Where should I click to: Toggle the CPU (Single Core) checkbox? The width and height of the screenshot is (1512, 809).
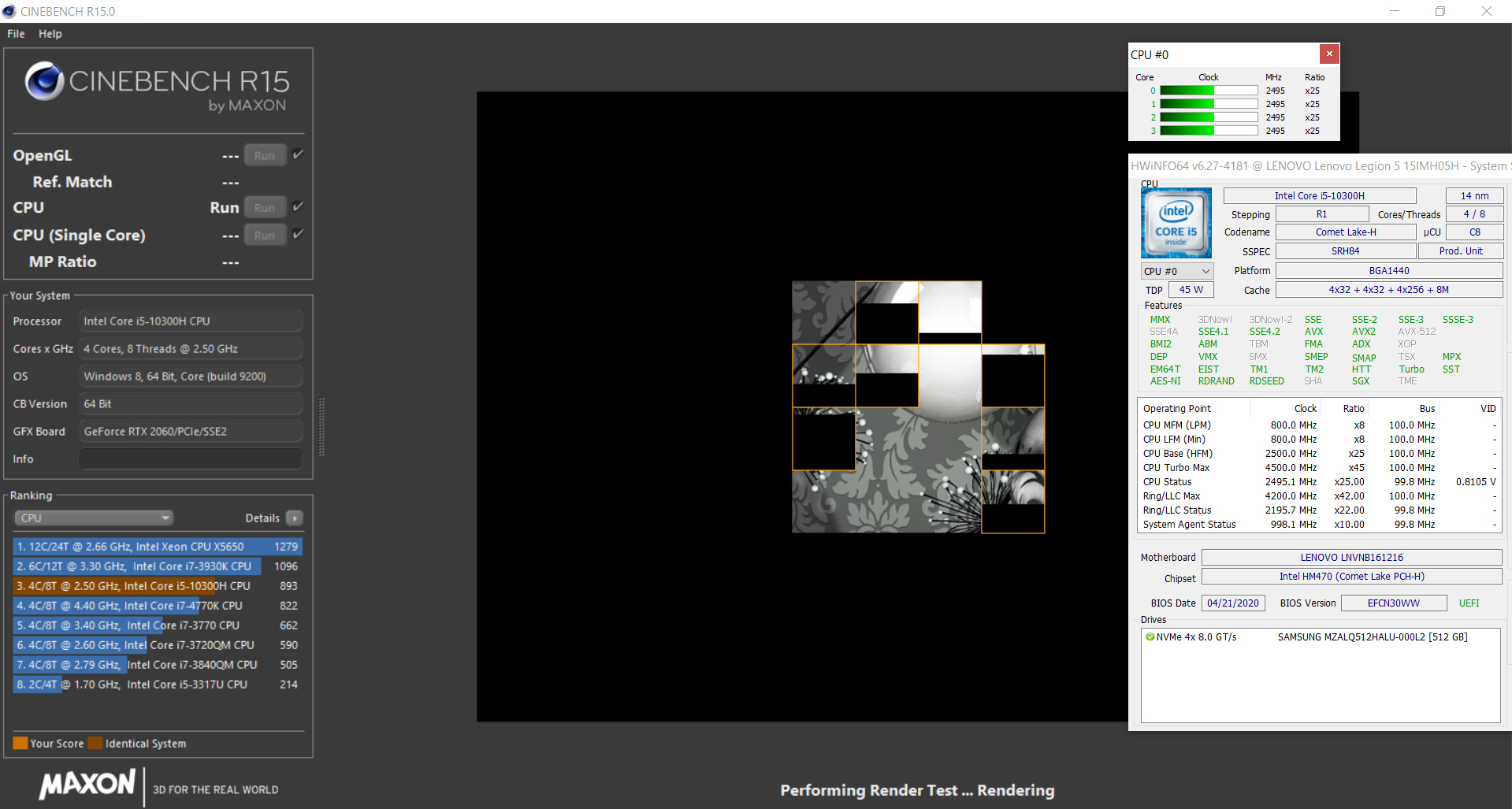click(x=298, y=234)
